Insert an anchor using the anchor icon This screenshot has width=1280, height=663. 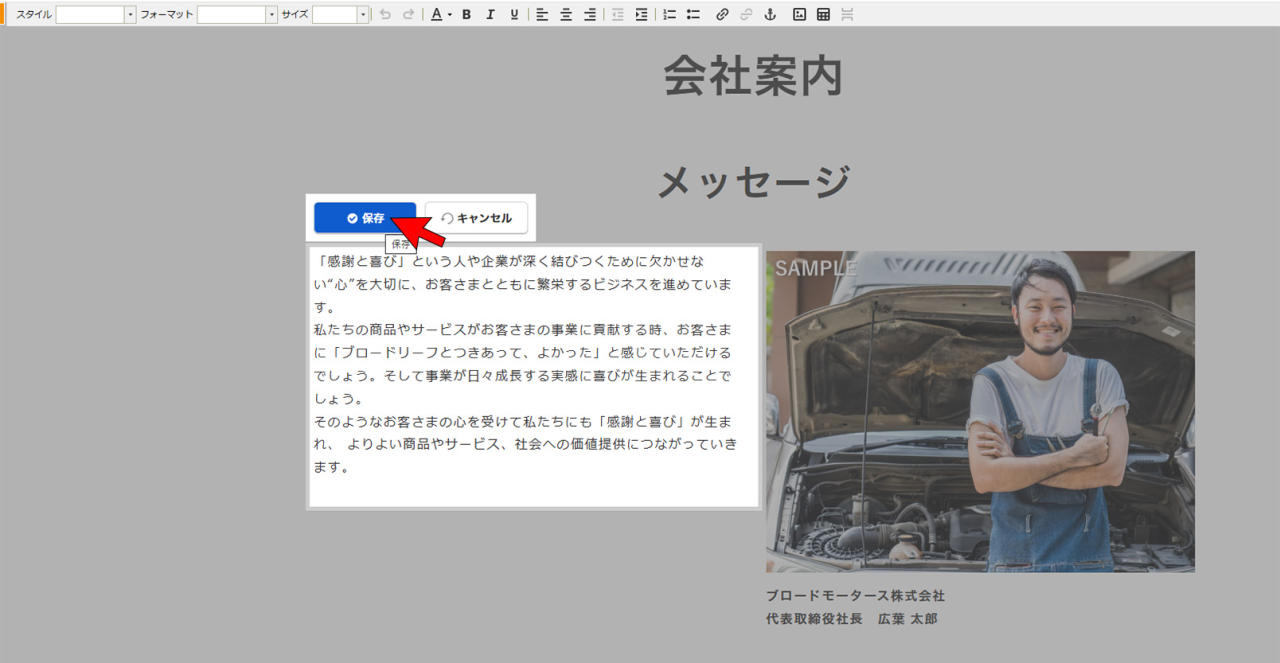(x=770, y=15)
